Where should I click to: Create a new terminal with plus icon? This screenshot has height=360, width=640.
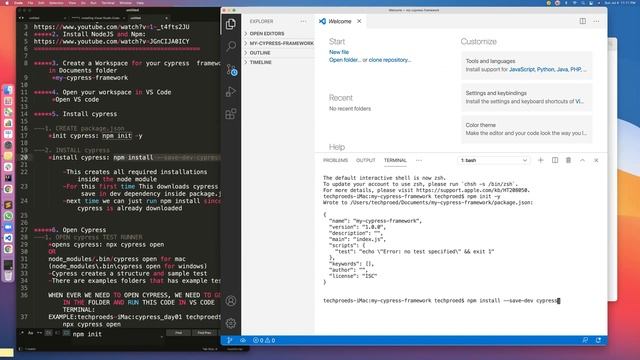click(x=540, y=160)
